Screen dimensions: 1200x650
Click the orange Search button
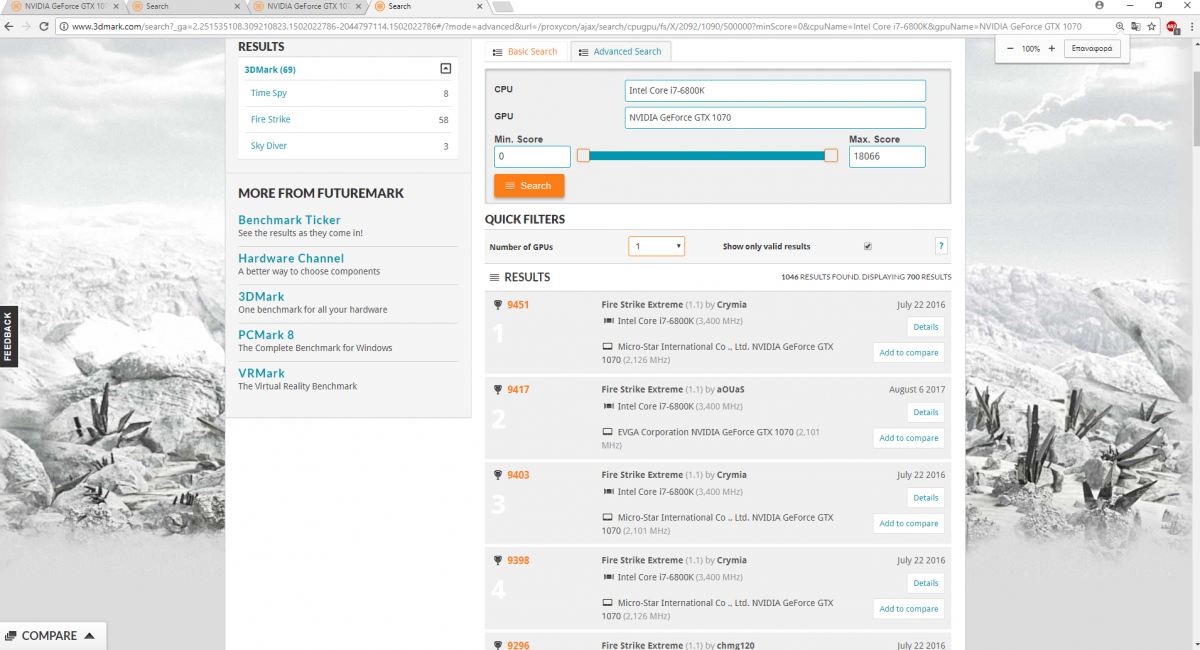[529, 186]
